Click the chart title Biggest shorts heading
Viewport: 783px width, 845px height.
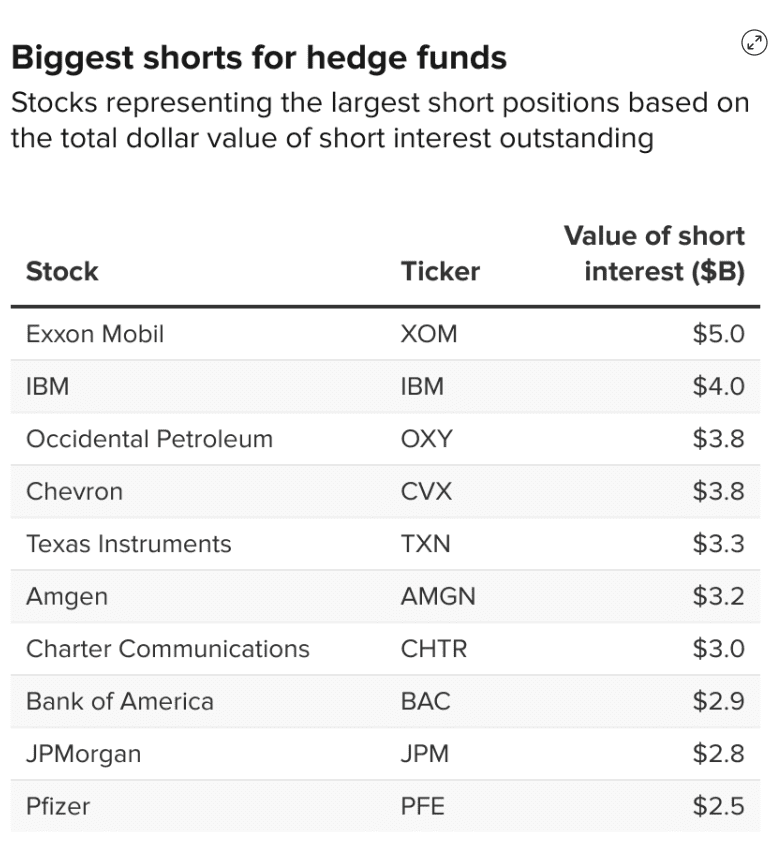point(259,58)
